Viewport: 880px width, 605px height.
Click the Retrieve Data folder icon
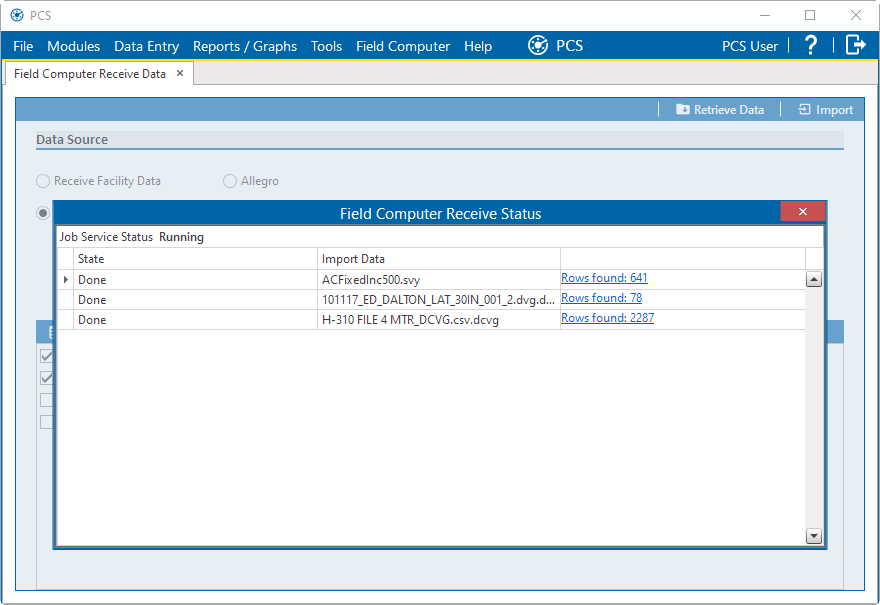tap(683, 110)
